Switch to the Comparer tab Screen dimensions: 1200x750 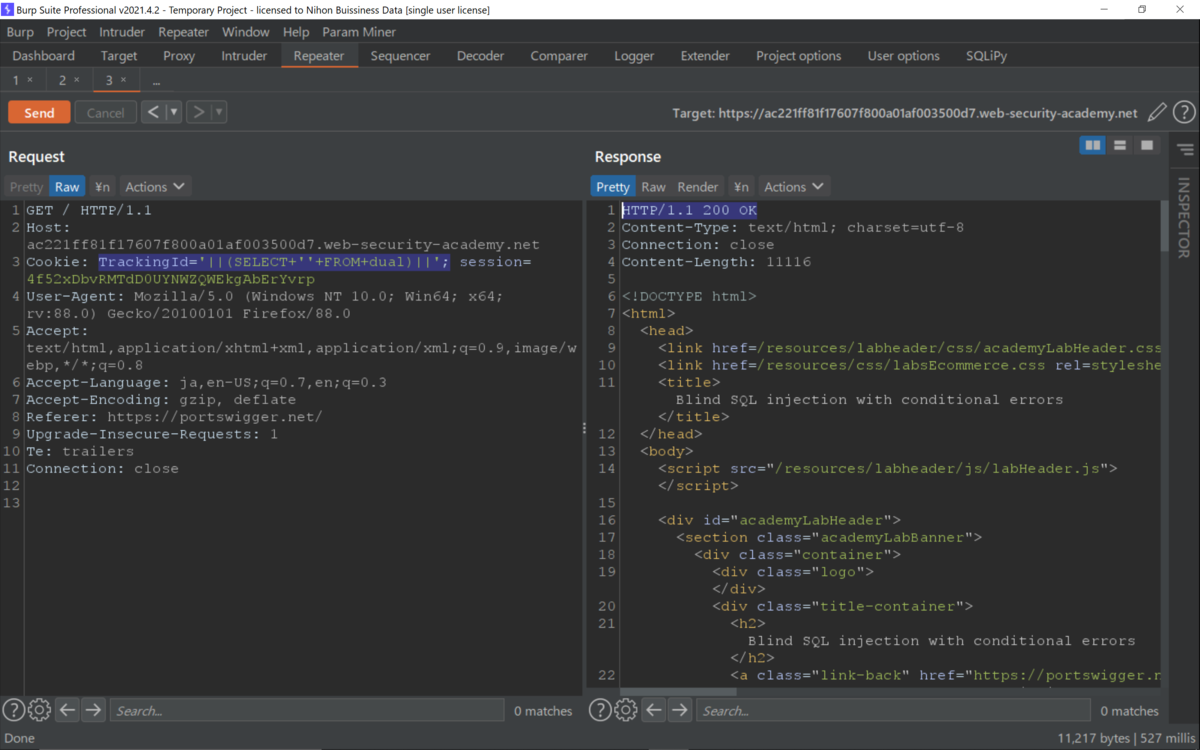click(x=559, y=56)
